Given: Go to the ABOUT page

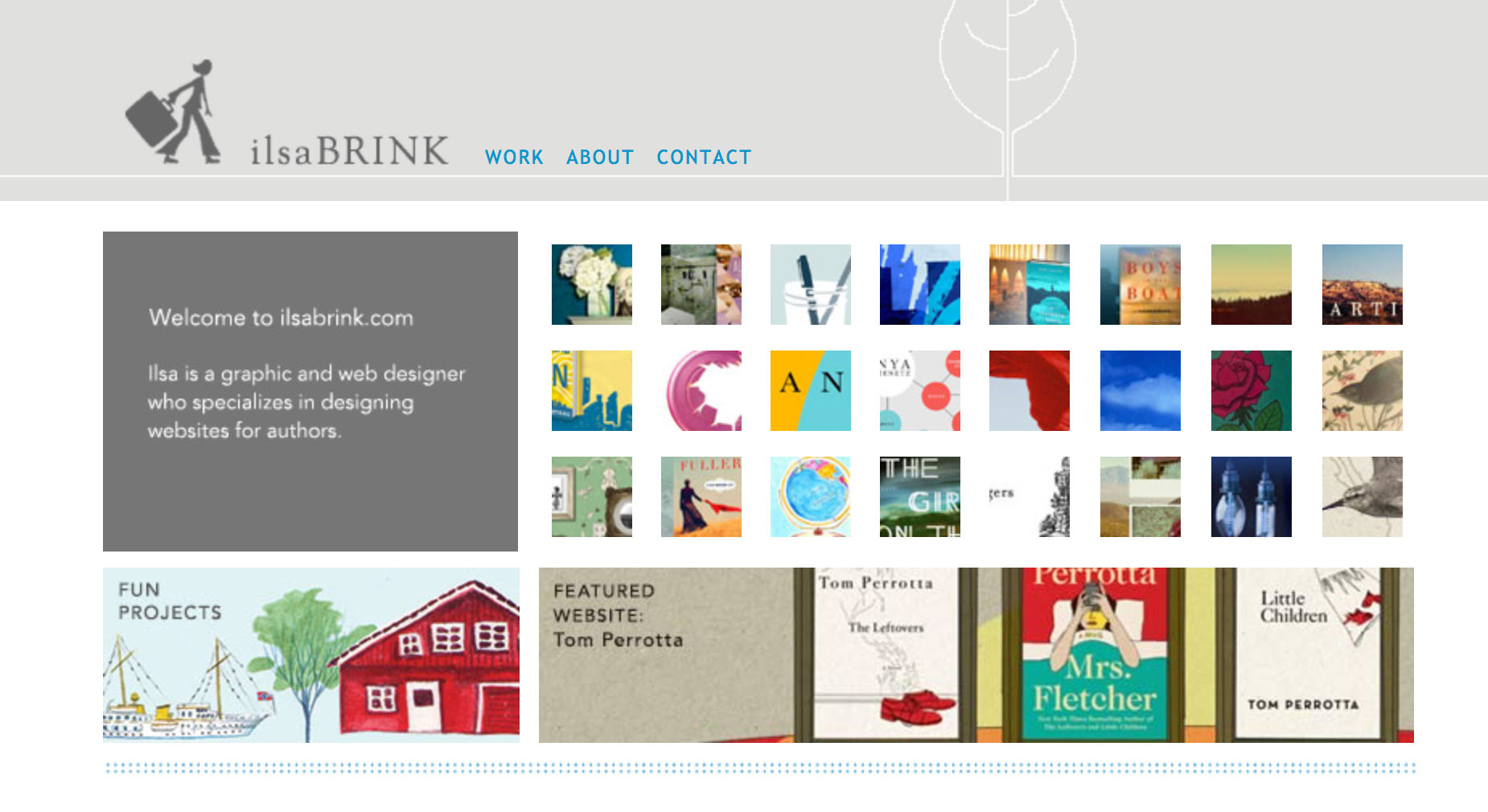Looking at the screenshot, I should pyautogui.click(x=600, y=158).
